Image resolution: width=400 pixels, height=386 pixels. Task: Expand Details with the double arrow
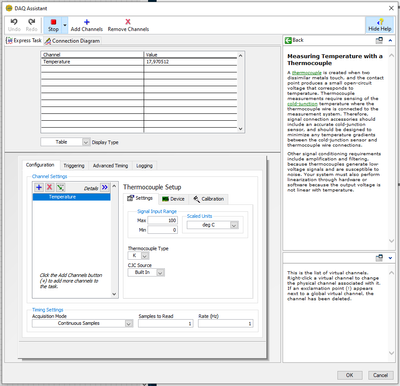click(105, 187)
